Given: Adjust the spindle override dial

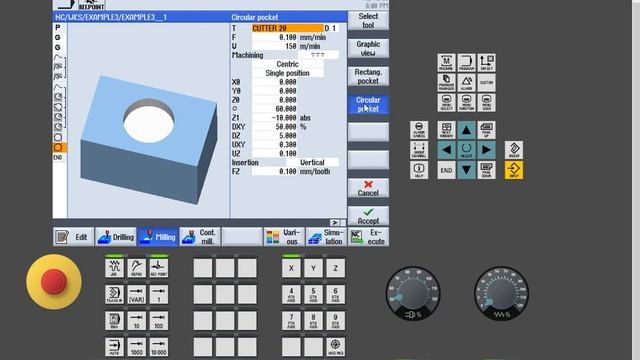Looking at the screenshot, I should coord(413,293).
